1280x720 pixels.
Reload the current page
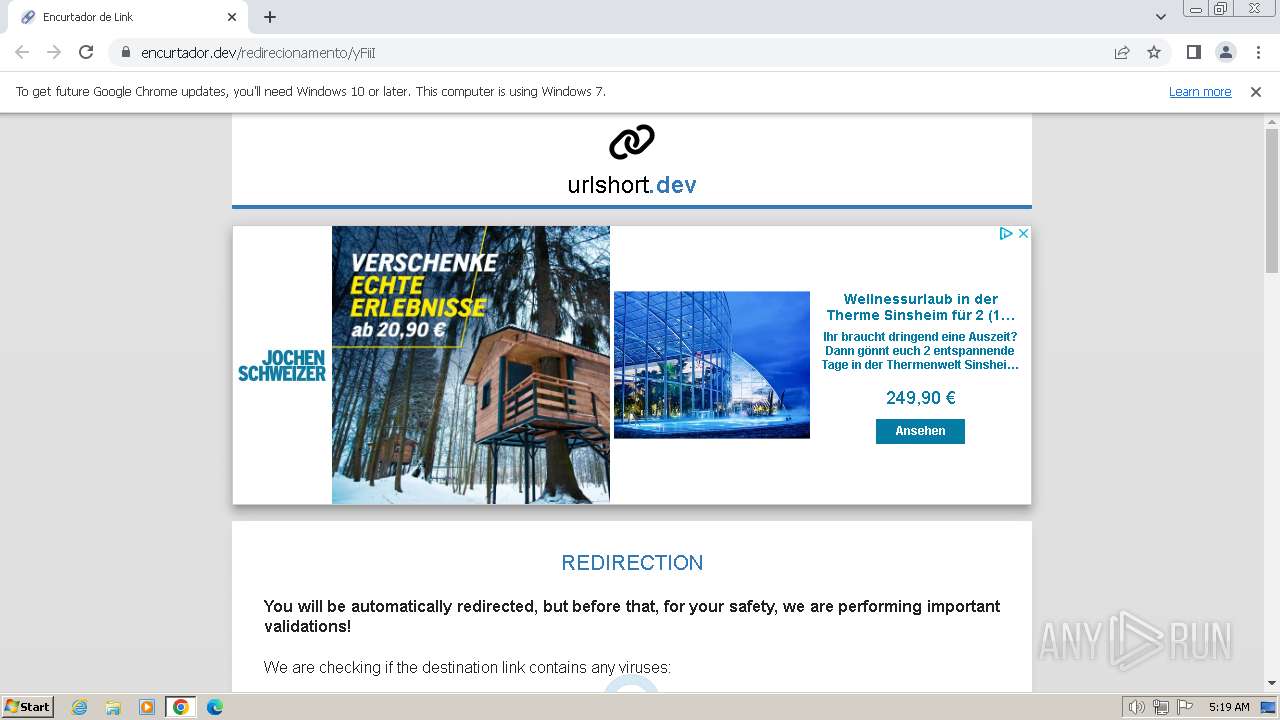[x=86, y=52]
